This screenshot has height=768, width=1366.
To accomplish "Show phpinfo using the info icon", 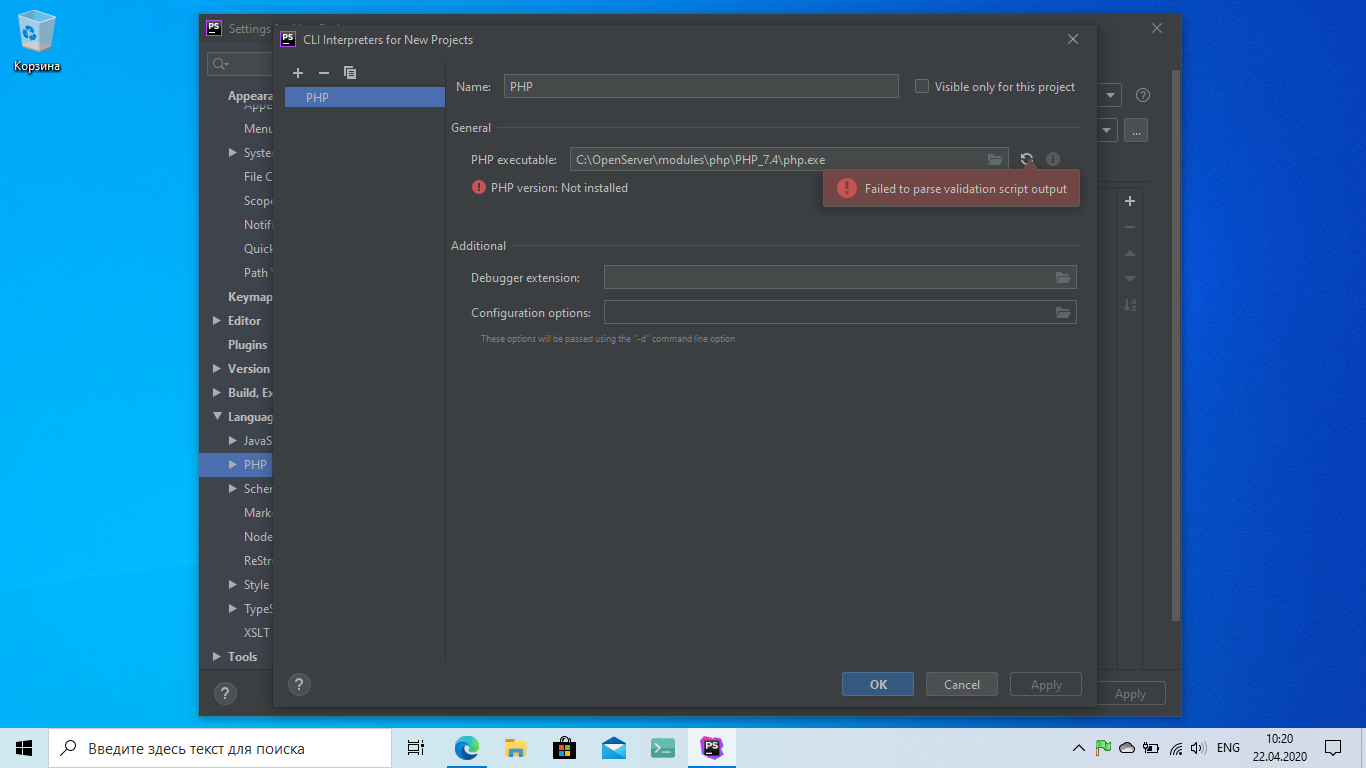I will click(x=1052, y=159).
